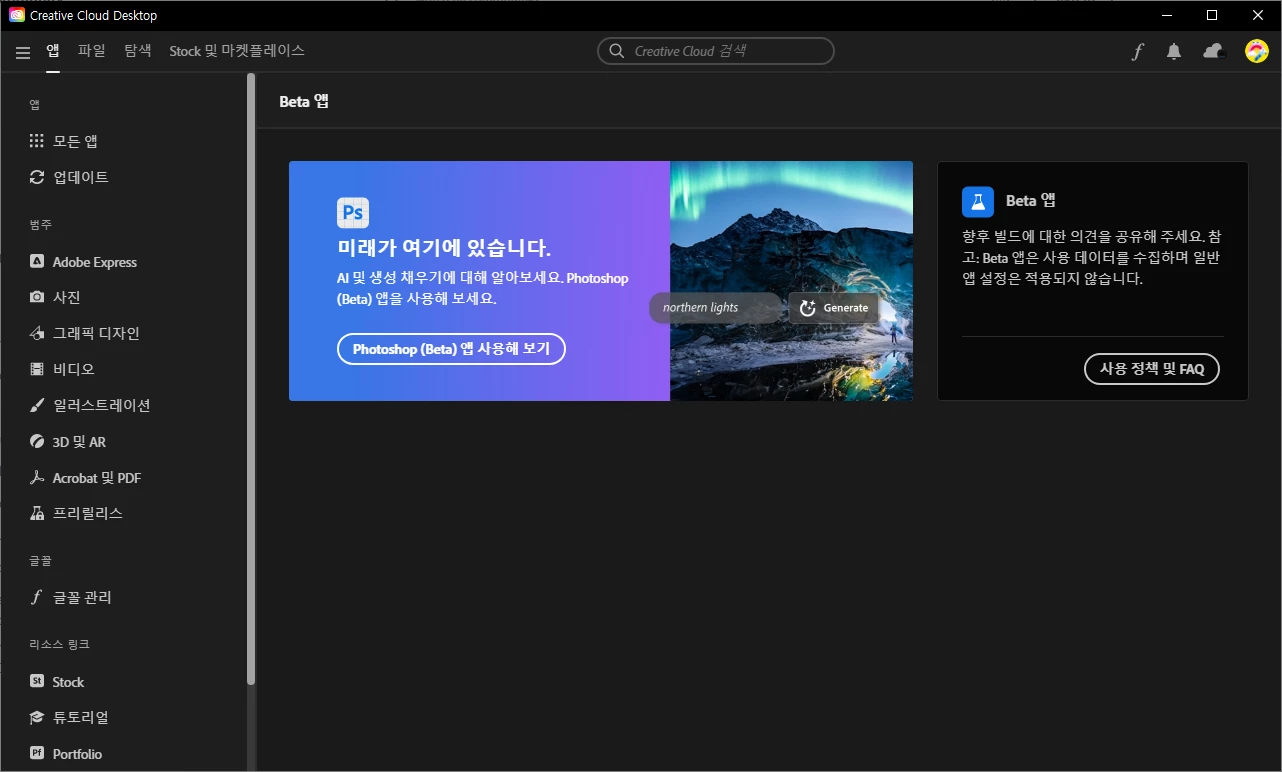The height and width of the screenshot is (772, 1282).
Task: Open the 그래픽 디자인 category label
Action: click(96, 333)
